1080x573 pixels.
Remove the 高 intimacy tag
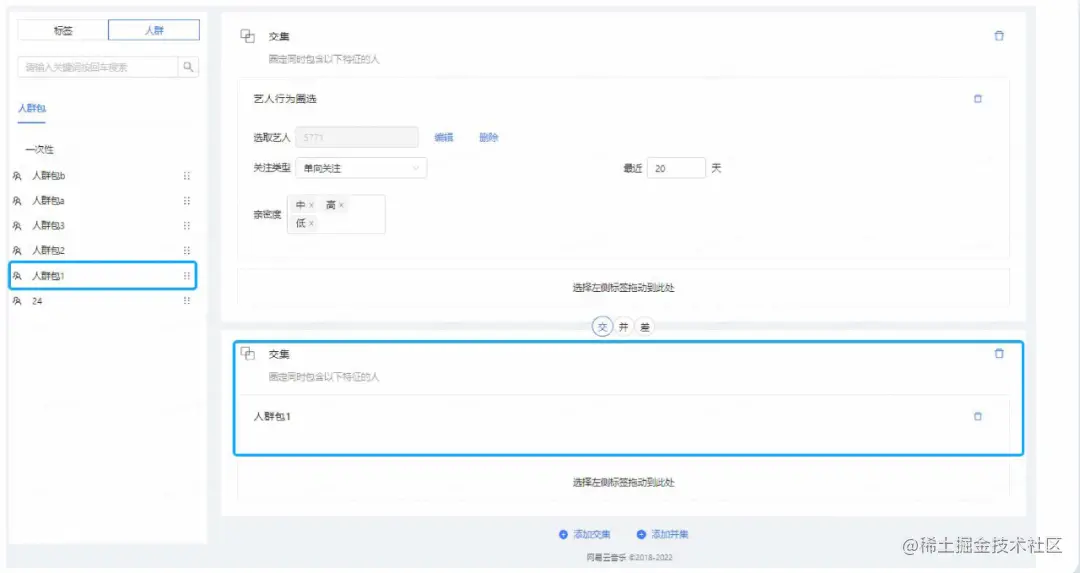[x=342, y=205]
